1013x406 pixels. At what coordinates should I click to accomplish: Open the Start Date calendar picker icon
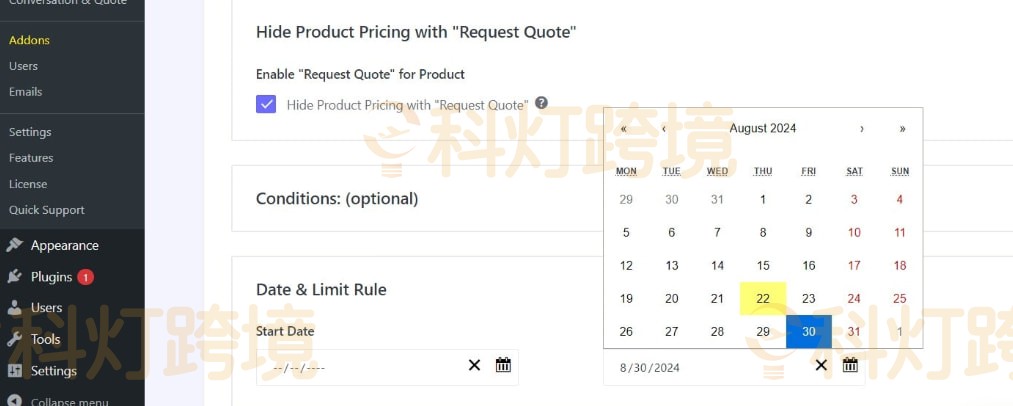[503, 365]
